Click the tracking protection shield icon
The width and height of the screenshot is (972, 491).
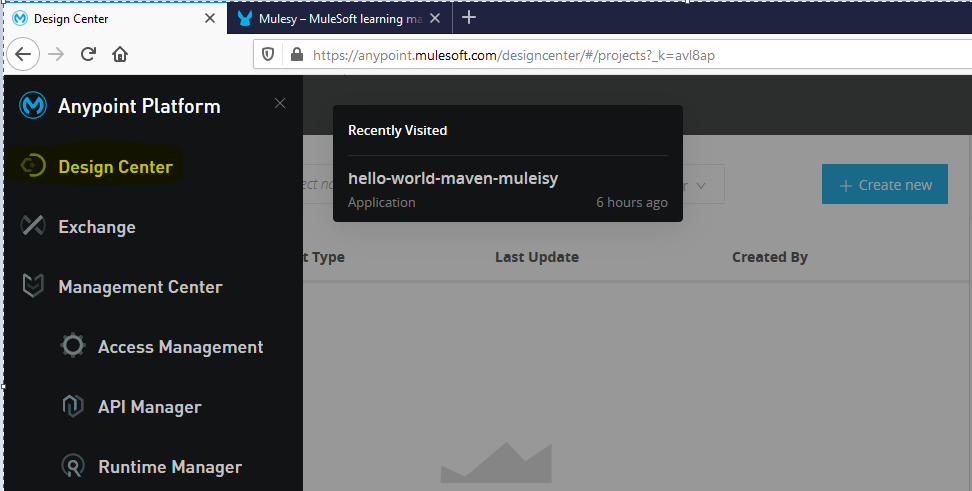268,55
